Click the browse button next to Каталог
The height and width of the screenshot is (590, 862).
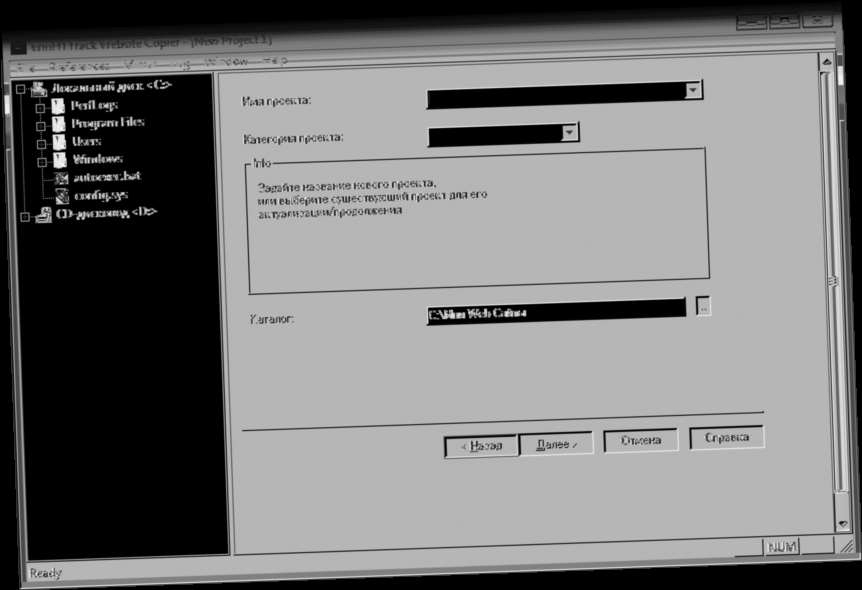pos(705,307)
